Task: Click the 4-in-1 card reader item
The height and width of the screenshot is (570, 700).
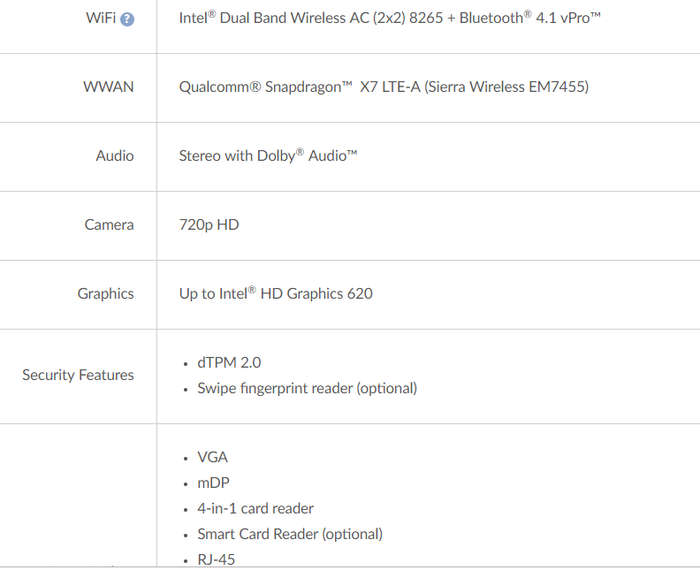Action: point(255,508)
